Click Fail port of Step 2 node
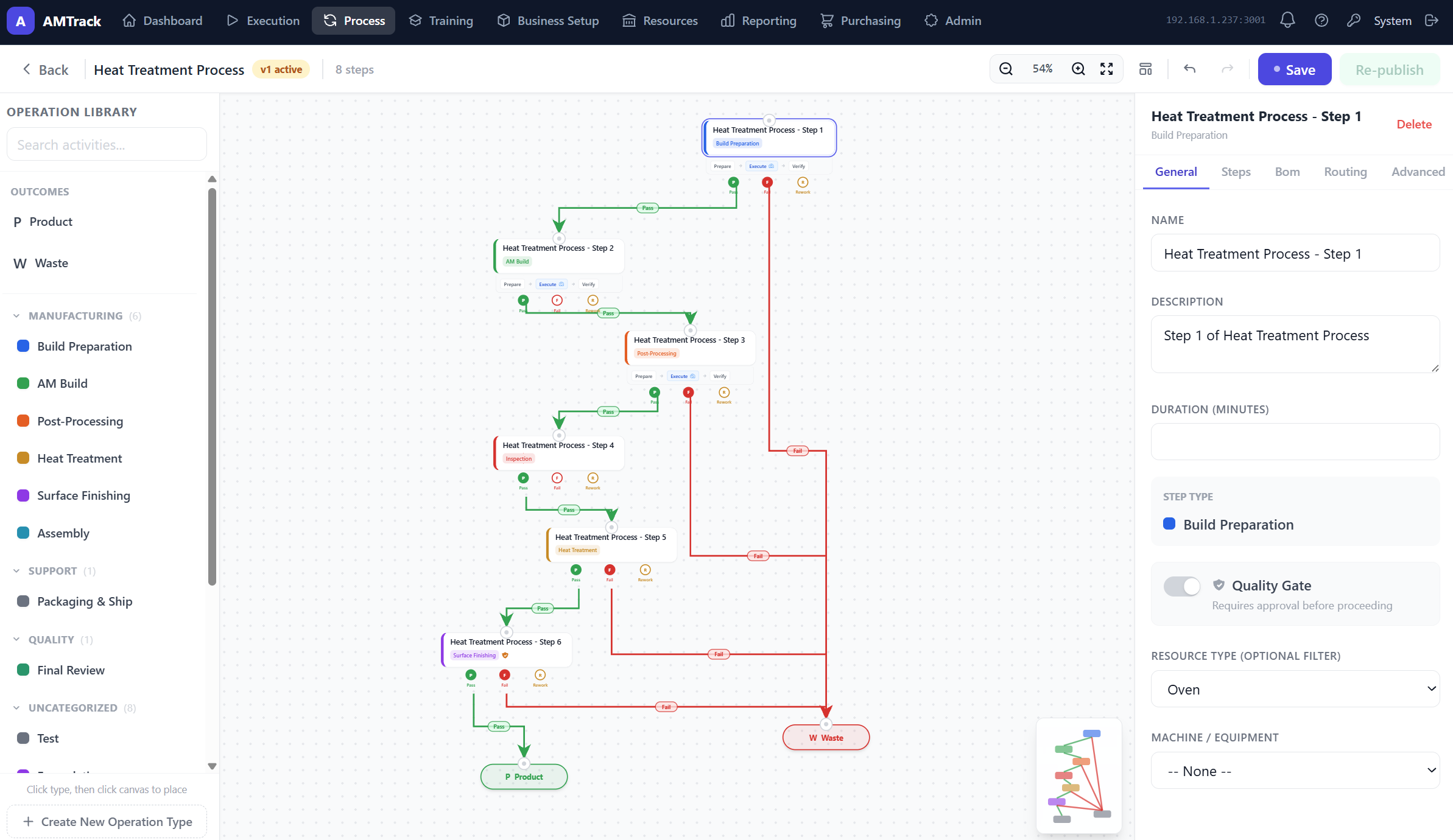Viewport: 1453px width, 840px height. point(557,300)
